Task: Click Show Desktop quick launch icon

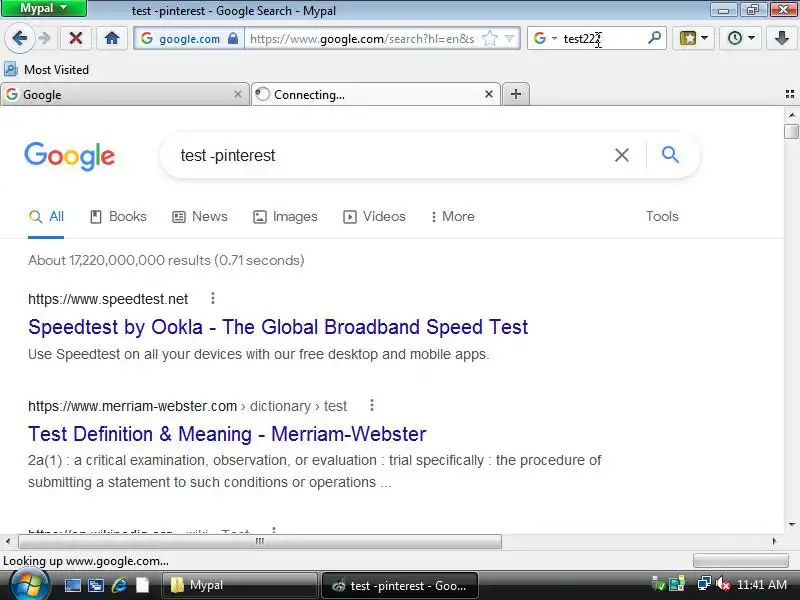Action: click(x=72, y=585)
